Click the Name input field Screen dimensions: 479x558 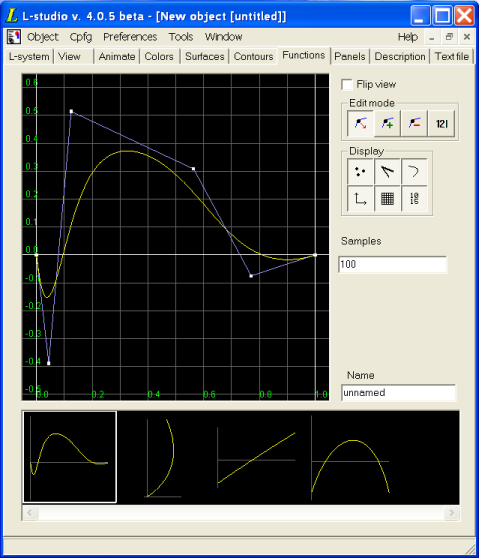click(398, 393)
